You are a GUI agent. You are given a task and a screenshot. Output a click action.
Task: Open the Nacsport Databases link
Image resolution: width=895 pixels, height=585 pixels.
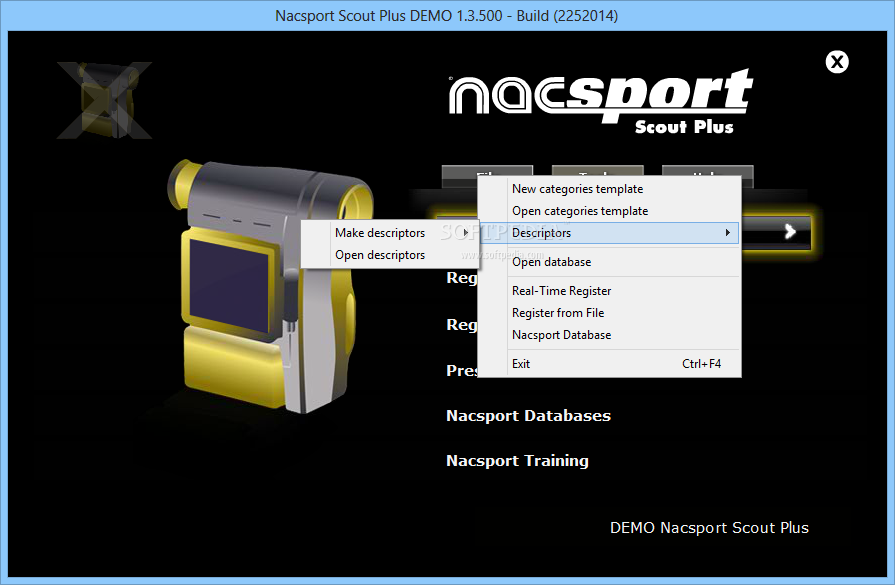528,415
